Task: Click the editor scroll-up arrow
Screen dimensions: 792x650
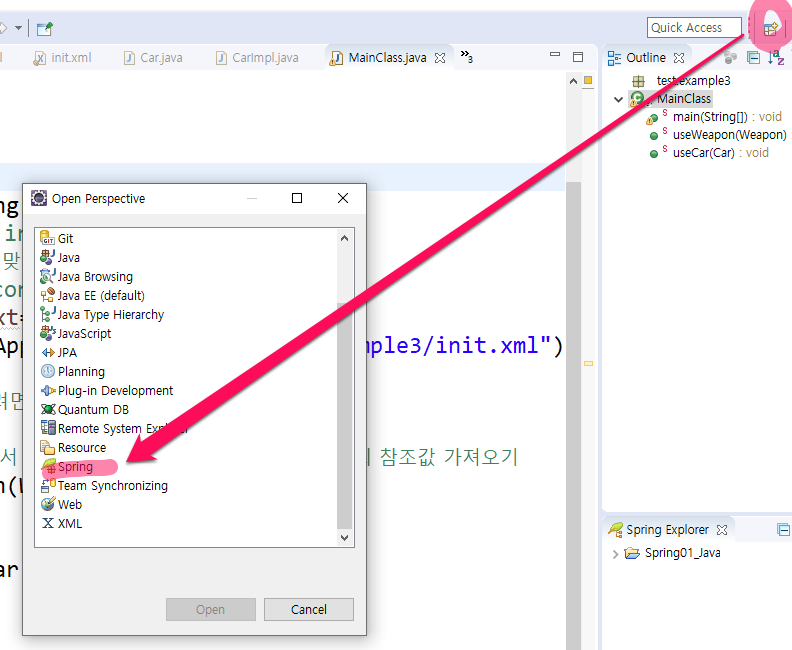Action: point(573,81)
